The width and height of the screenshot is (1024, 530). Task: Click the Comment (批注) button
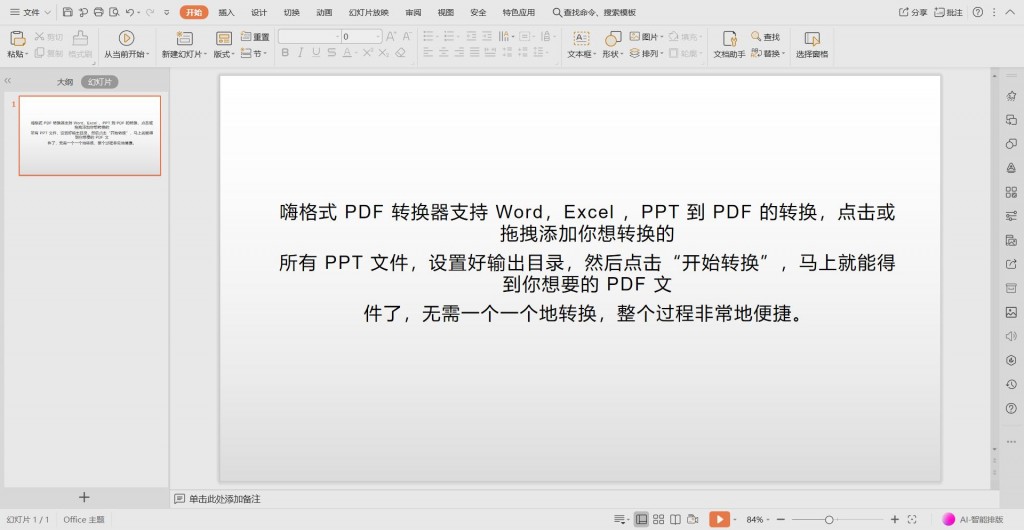pos(948,12)
